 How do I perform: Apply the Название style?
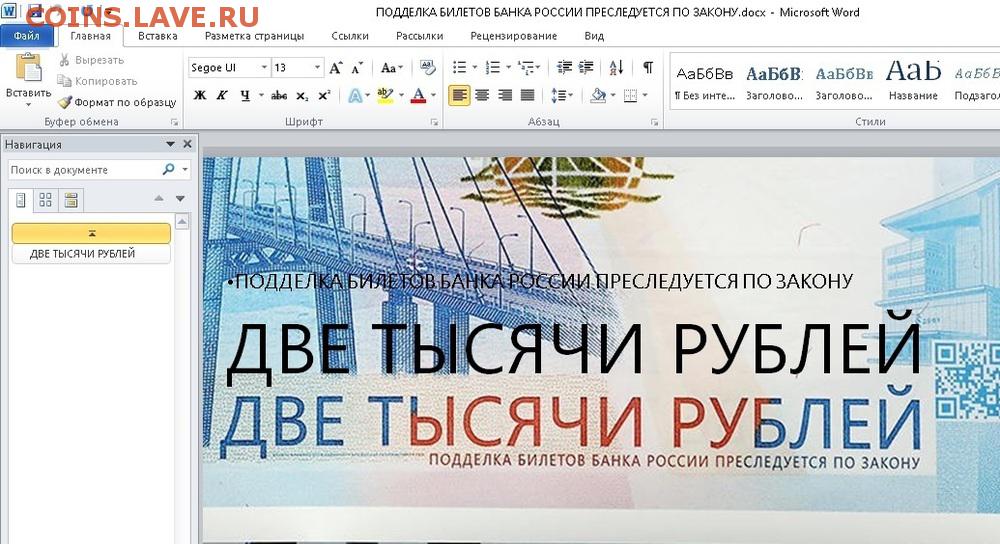pos(913,83)
